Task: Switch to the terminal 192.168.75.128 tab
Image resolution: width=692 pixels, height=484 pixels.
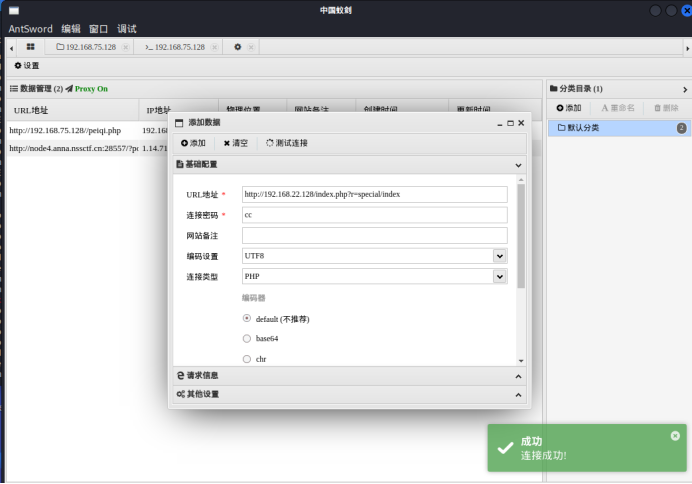Action: pyautogui.click(x=175, y=47)
